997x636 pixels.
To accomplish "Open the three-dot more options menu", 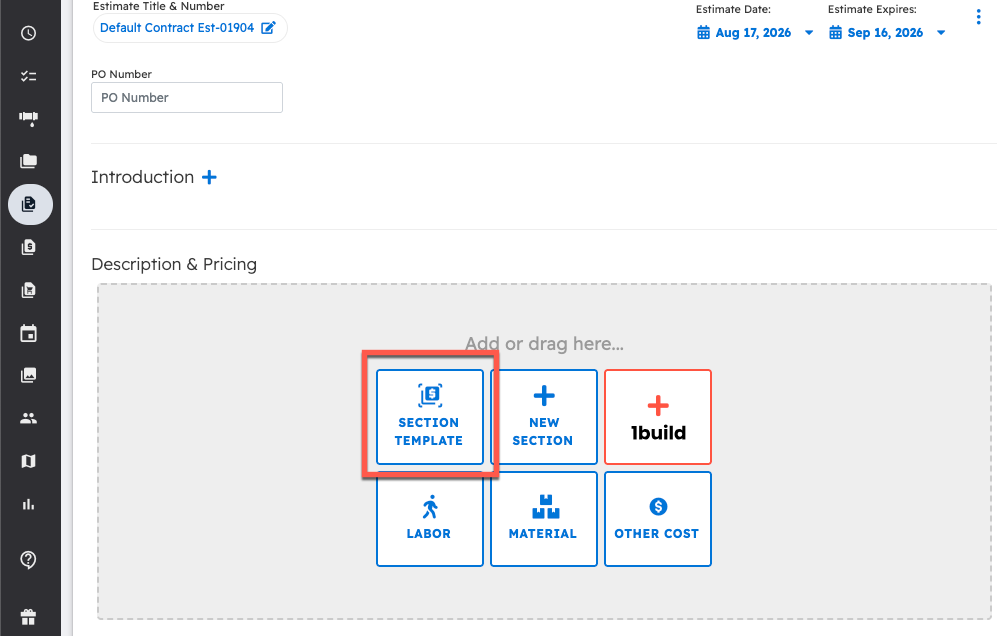I will (978, 17).
